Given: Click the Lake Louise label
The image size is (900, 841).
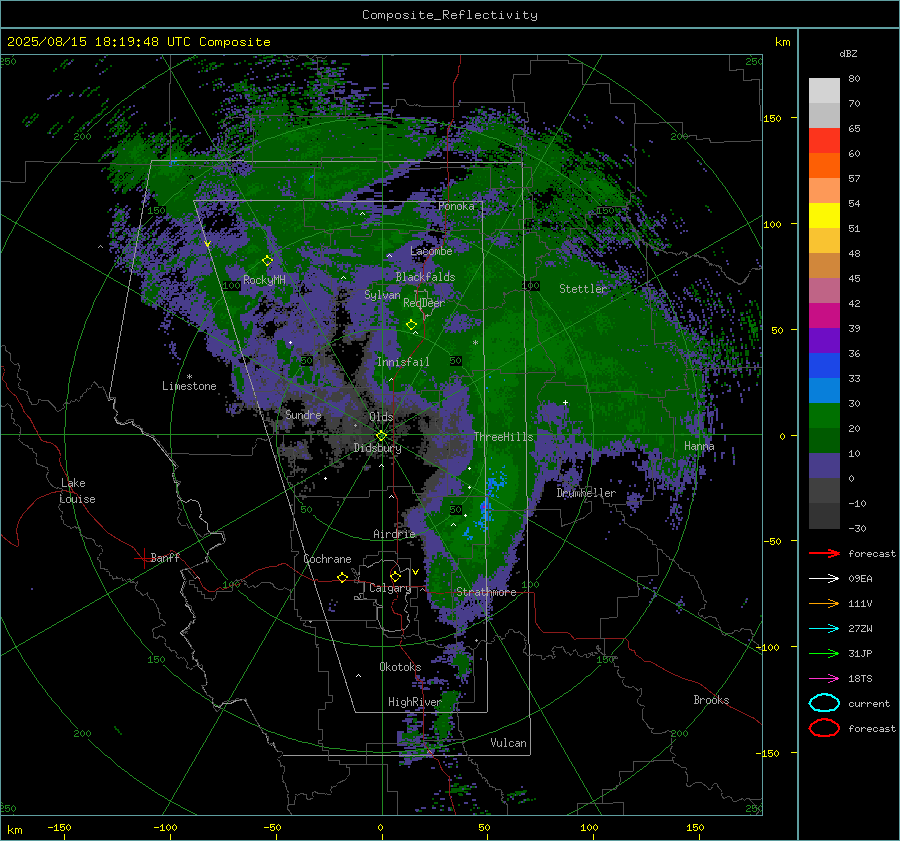Looking at the screenshot, I should (77, 491).
